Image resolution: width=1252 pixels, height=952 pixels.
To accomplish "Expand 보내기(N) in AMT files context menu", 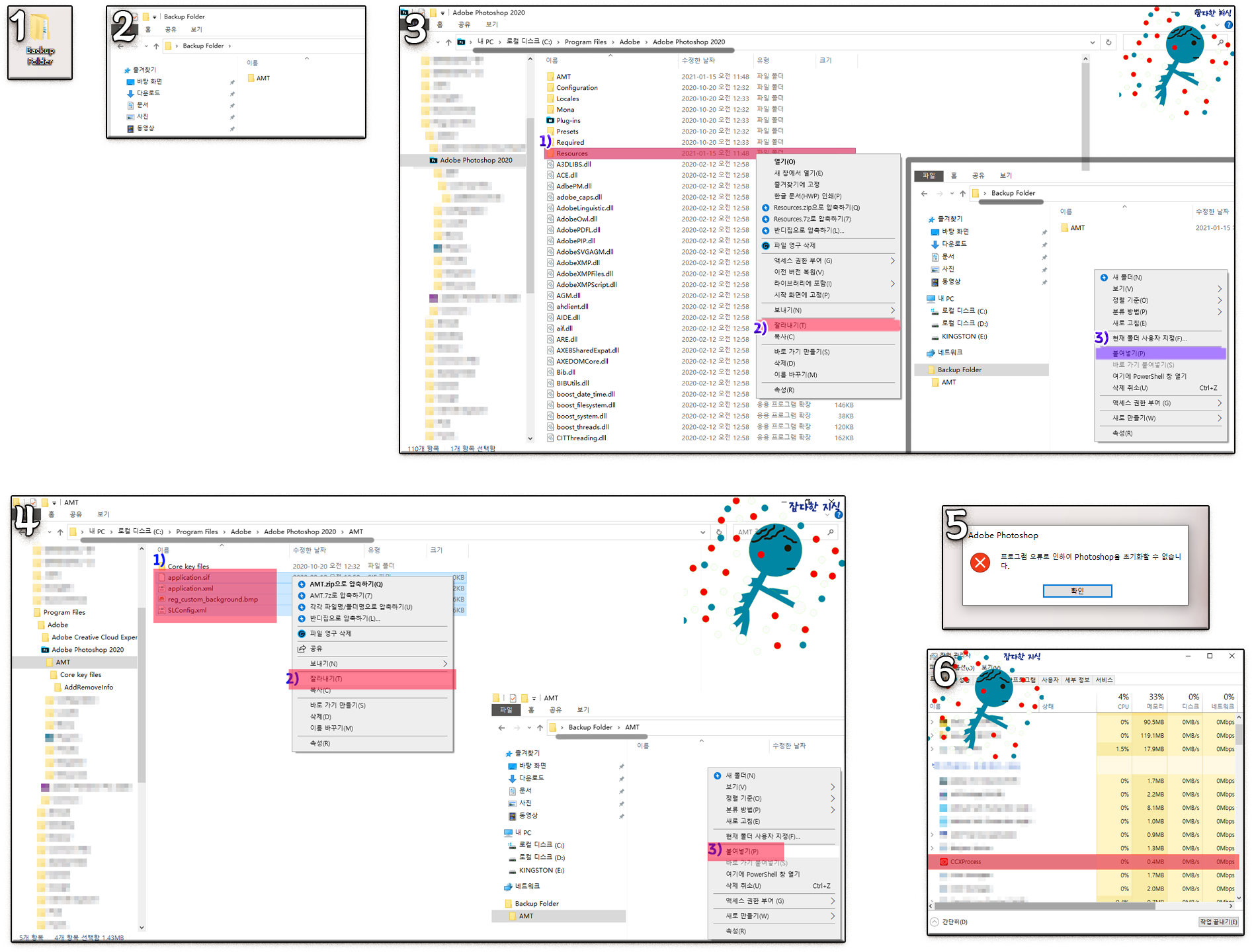I will pos(445,664).
